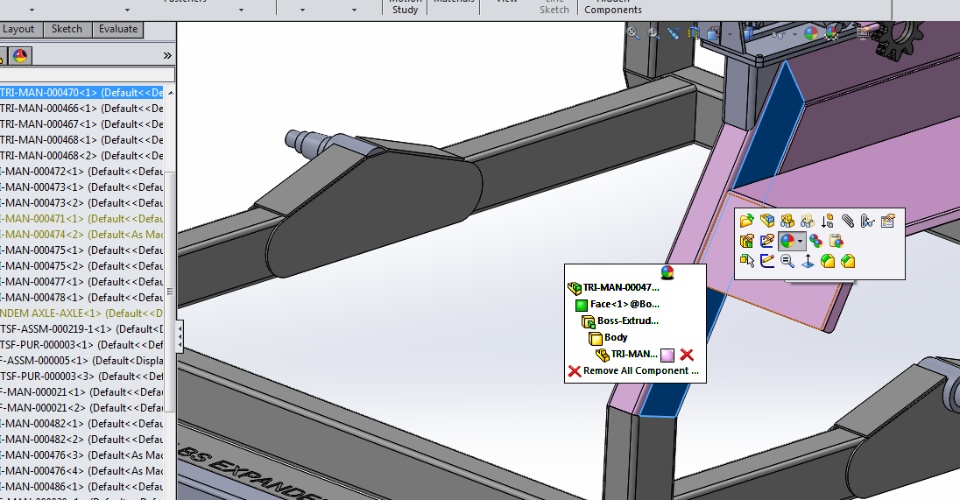
Task: Select tree item TRI-MAN-000467<1>
Action: click(81, 124)
